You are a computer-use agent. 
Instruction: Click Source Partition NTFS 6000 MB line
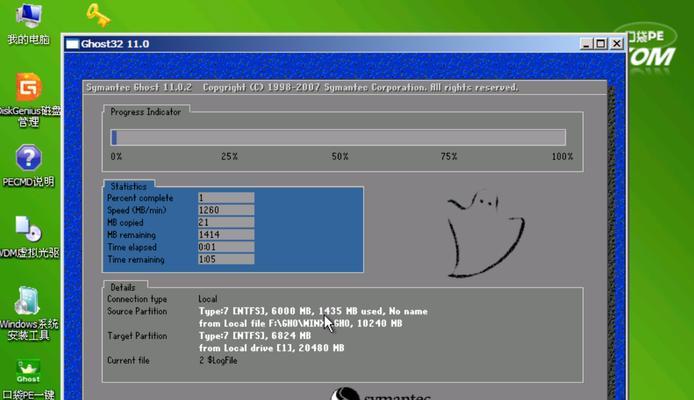tap(313, 311)
